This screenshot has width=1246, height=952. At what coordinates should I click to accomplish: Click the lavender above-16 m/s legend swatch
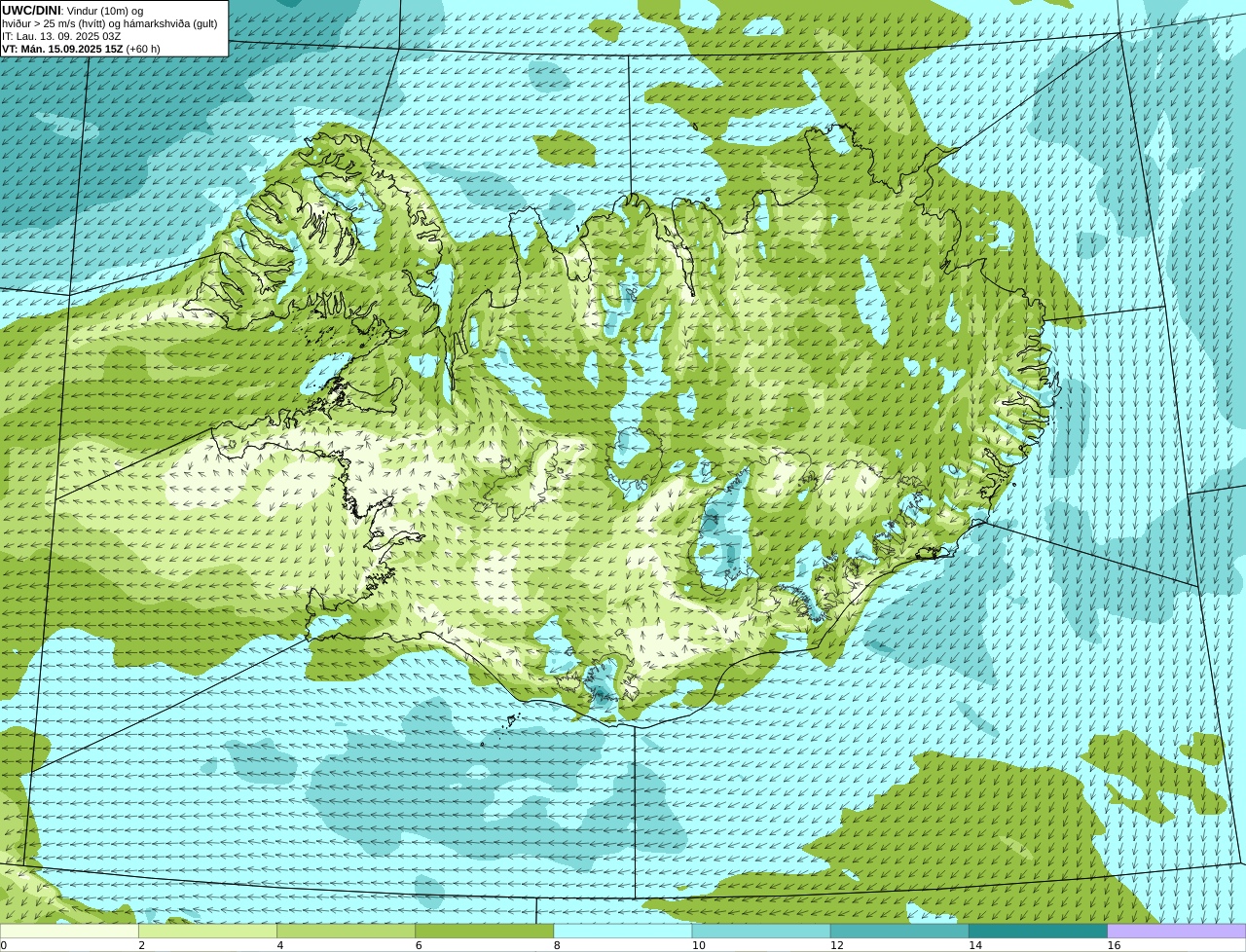(1177, 931)
